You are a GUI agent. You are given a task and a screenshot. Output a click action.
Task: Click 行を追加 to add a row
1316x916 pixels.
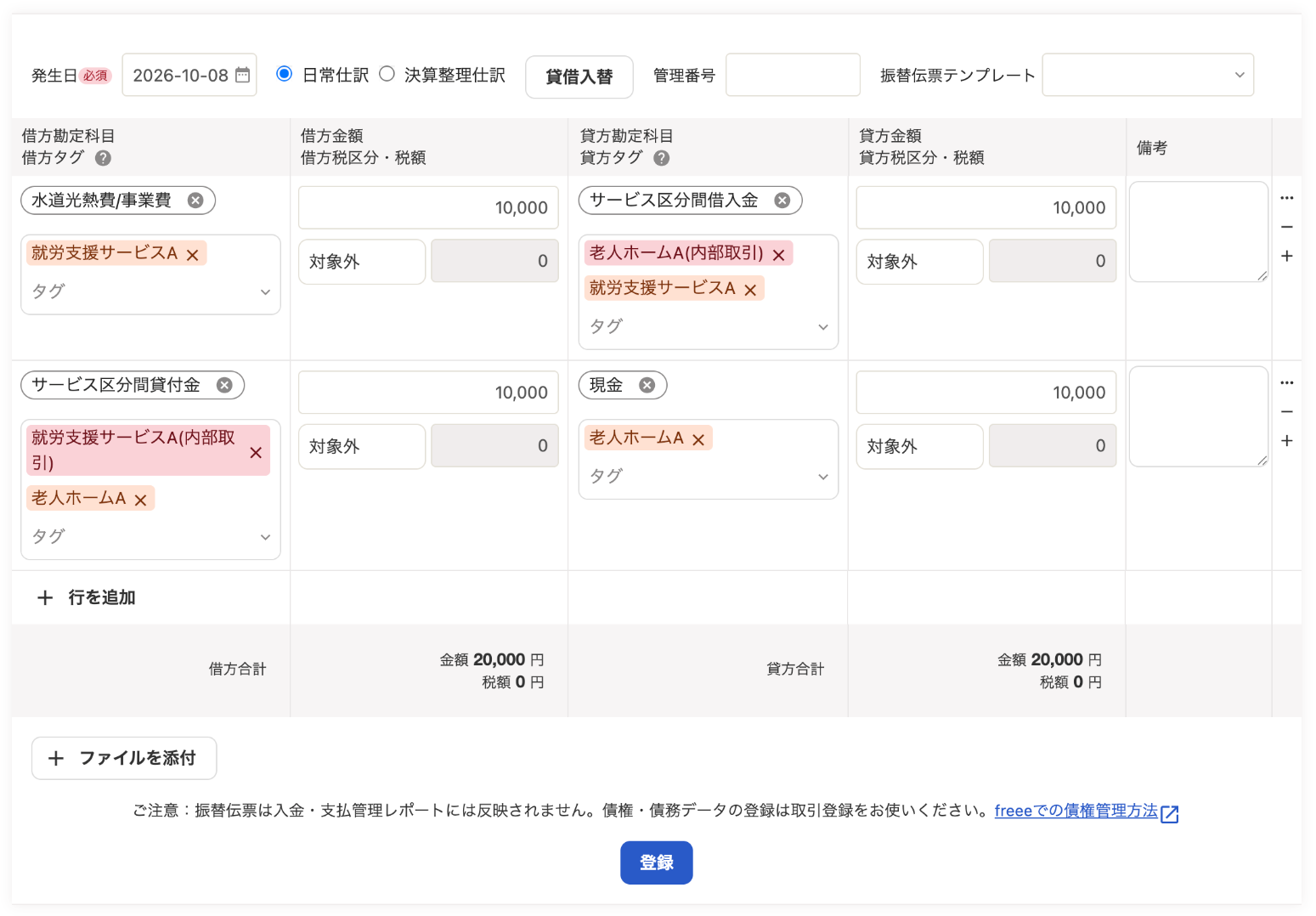click(87, 597)
